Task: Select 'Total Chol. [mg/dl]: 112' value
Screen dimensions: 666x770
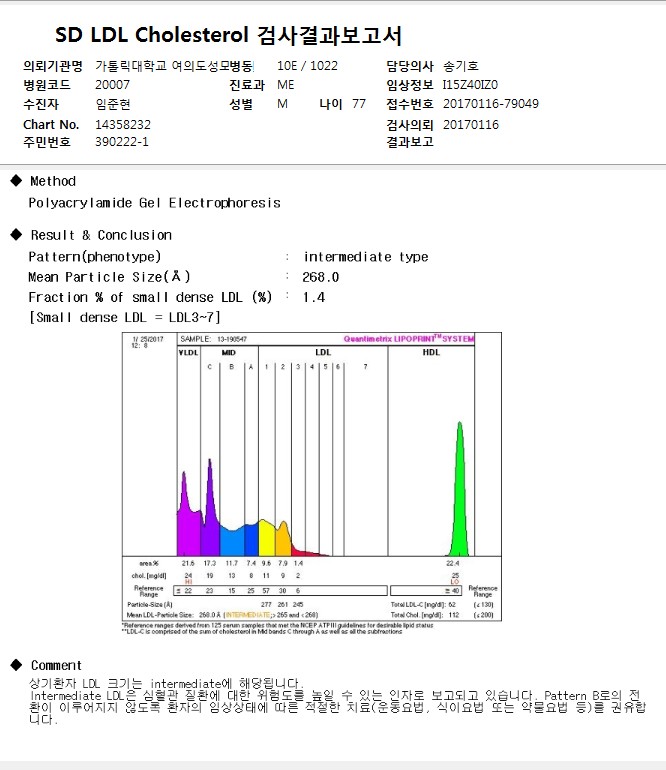Action: click(425, 615)
